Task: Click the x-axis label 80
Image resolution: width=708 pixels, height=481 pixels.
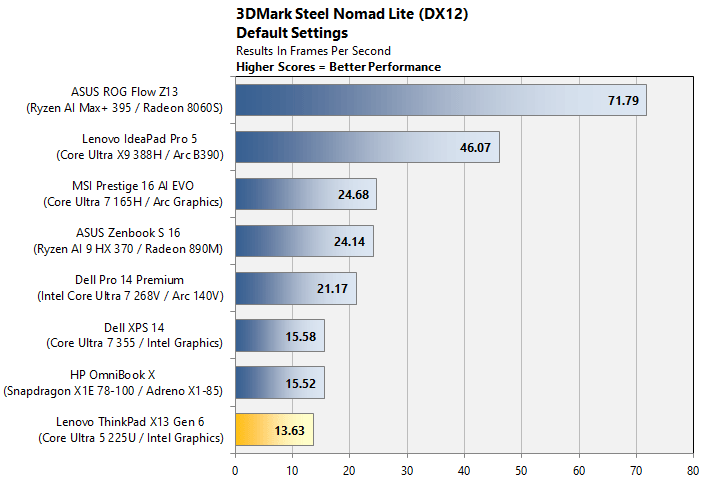Action: point(693,471)
